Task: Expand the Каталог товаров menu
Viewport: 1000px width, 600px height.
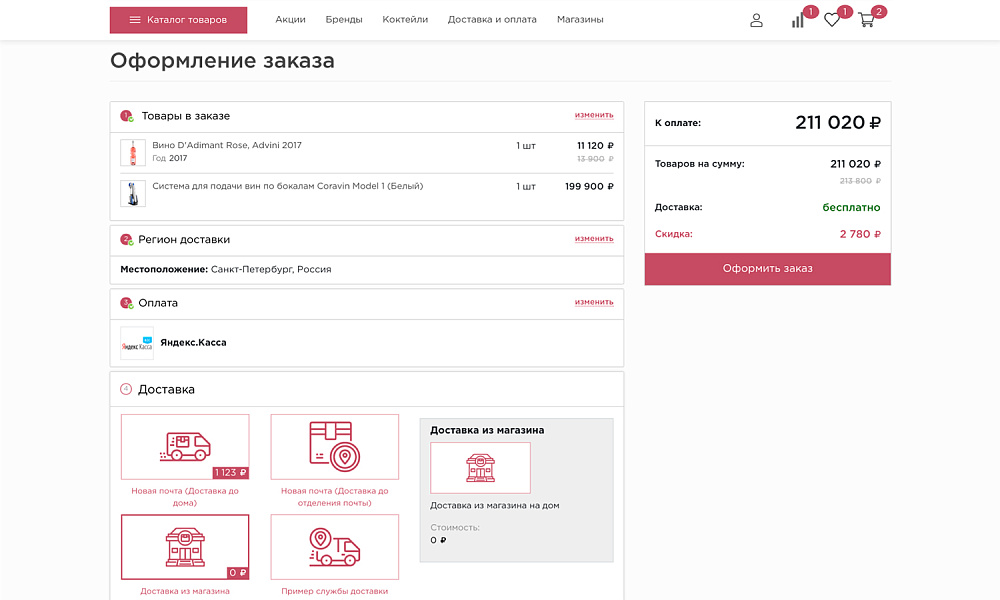Action: coord(178,19)
